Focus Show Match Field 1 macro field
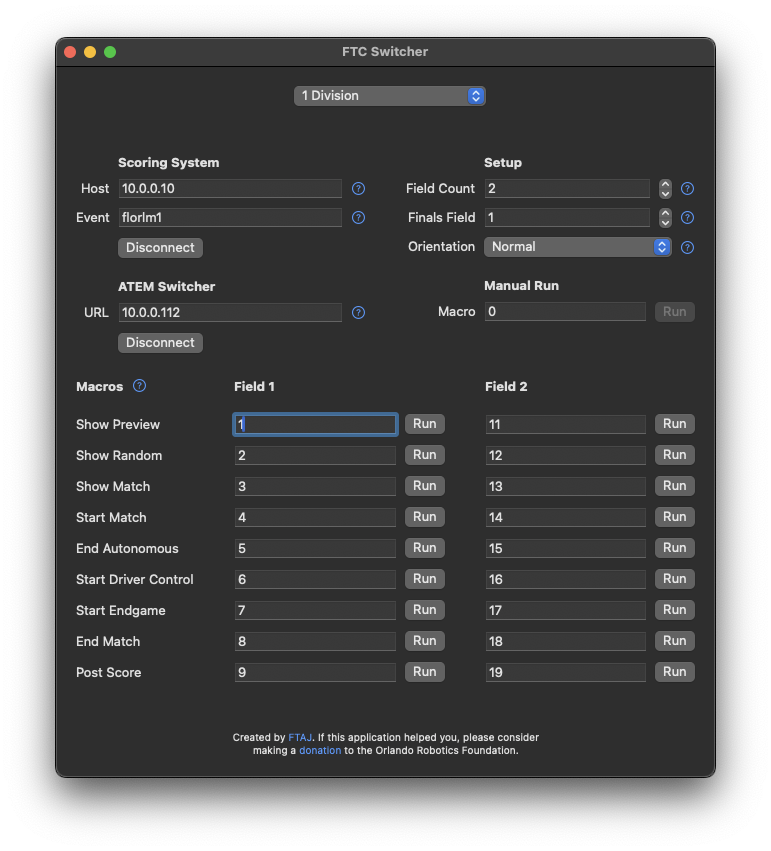771x851 pixels. click(x=315, y=486)
